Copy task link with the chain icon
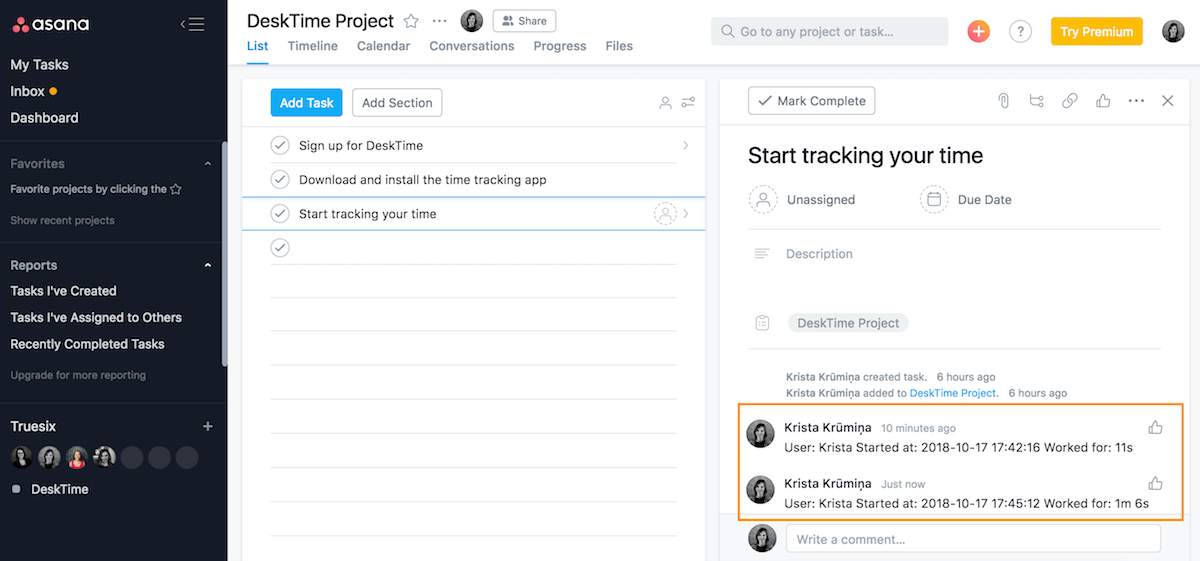This screenshot has width=1200, height=561. (x=1070, y=101)
